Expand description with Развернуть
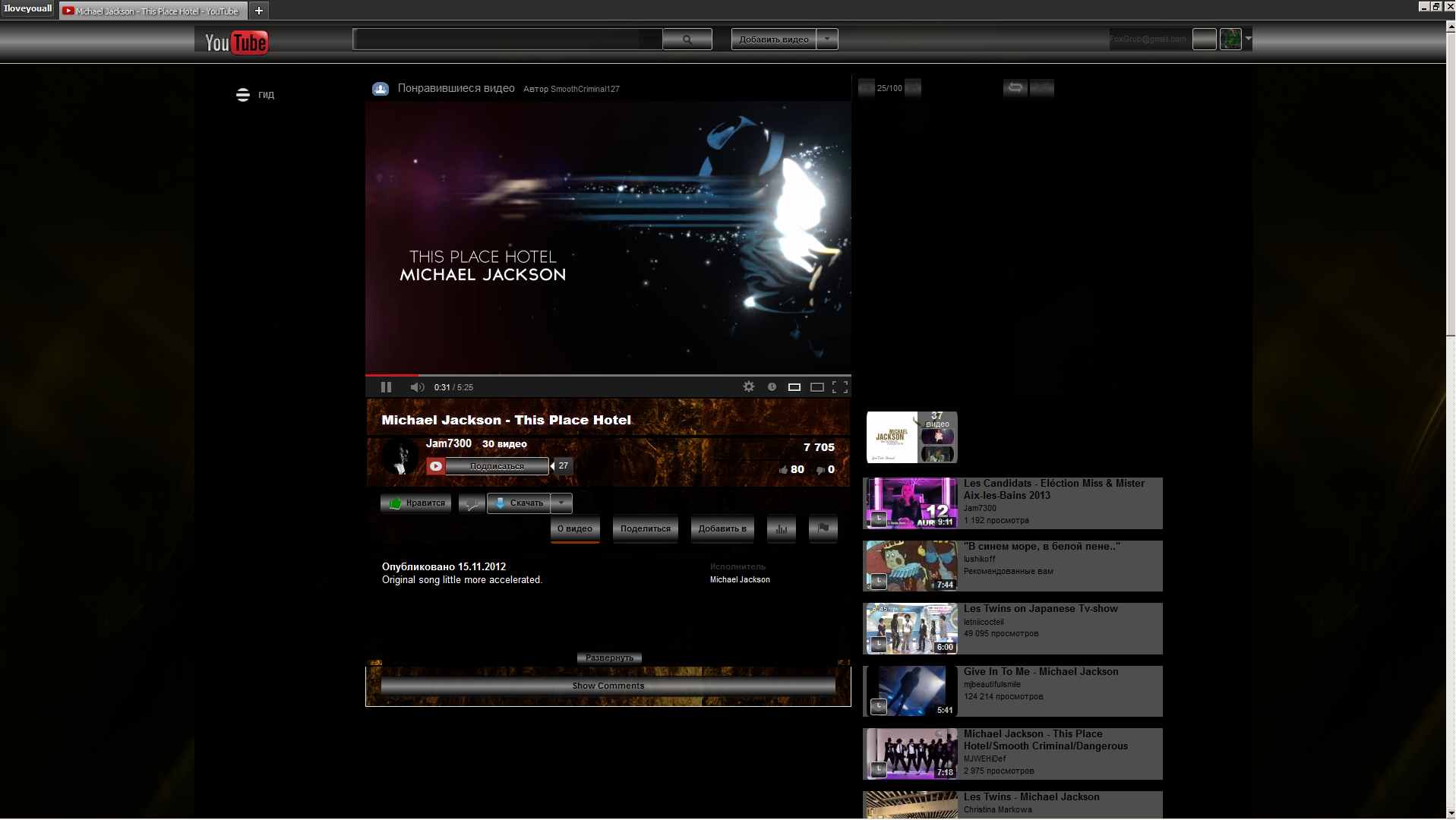Image resolution: width=1456 pixels, height=820 pixels. (x=609, y=658)
